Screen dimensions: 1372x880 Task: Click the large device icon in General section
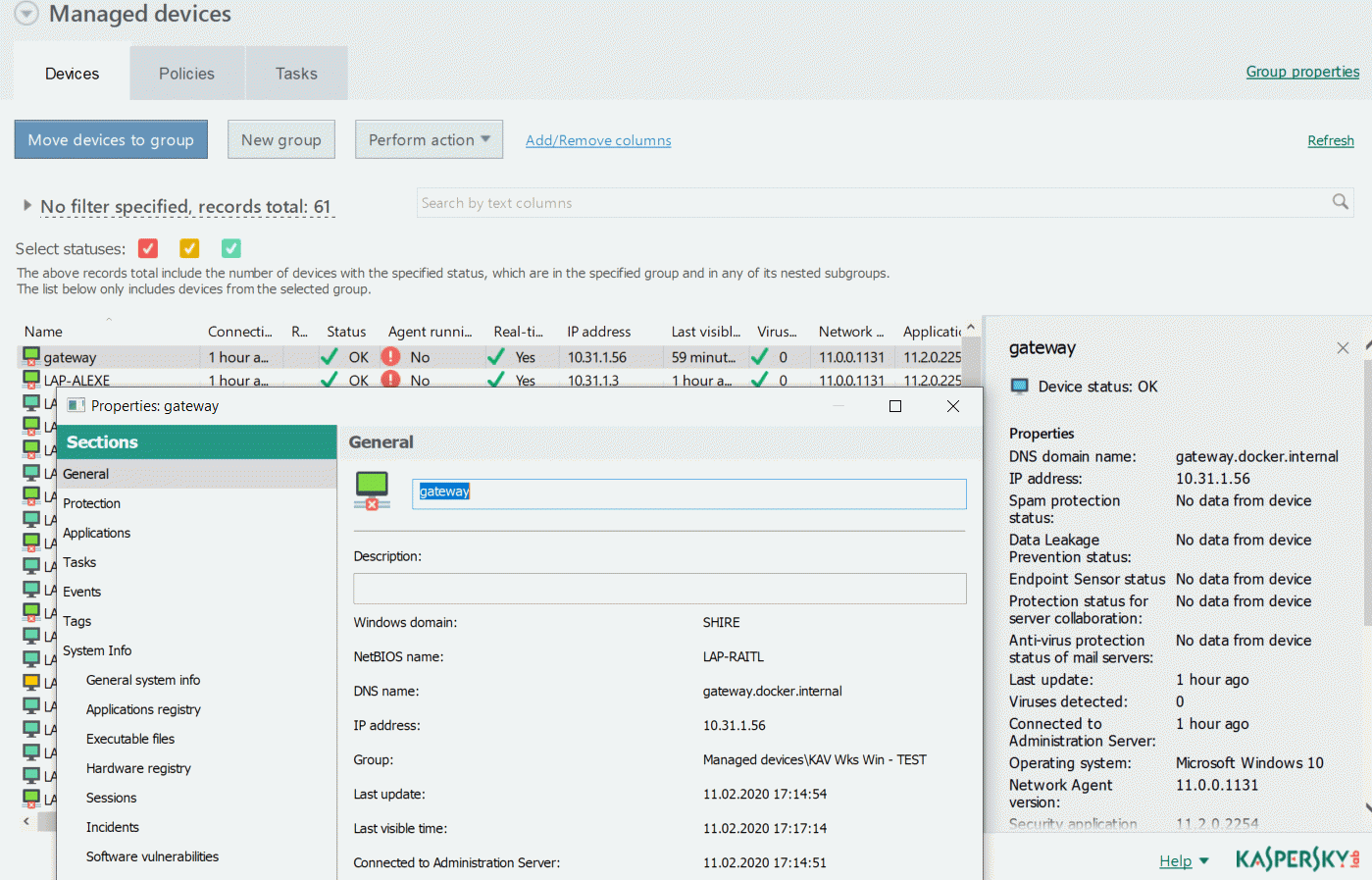(372, 490)
